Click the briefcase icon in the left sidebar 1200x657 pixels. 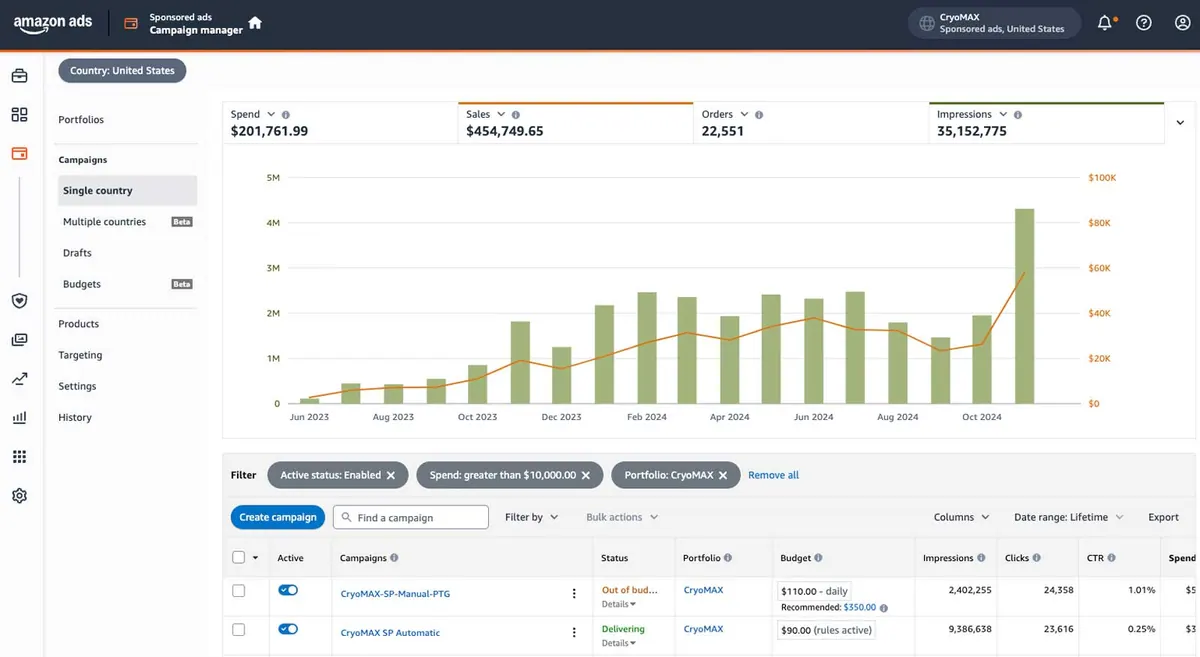pos(19,76)
